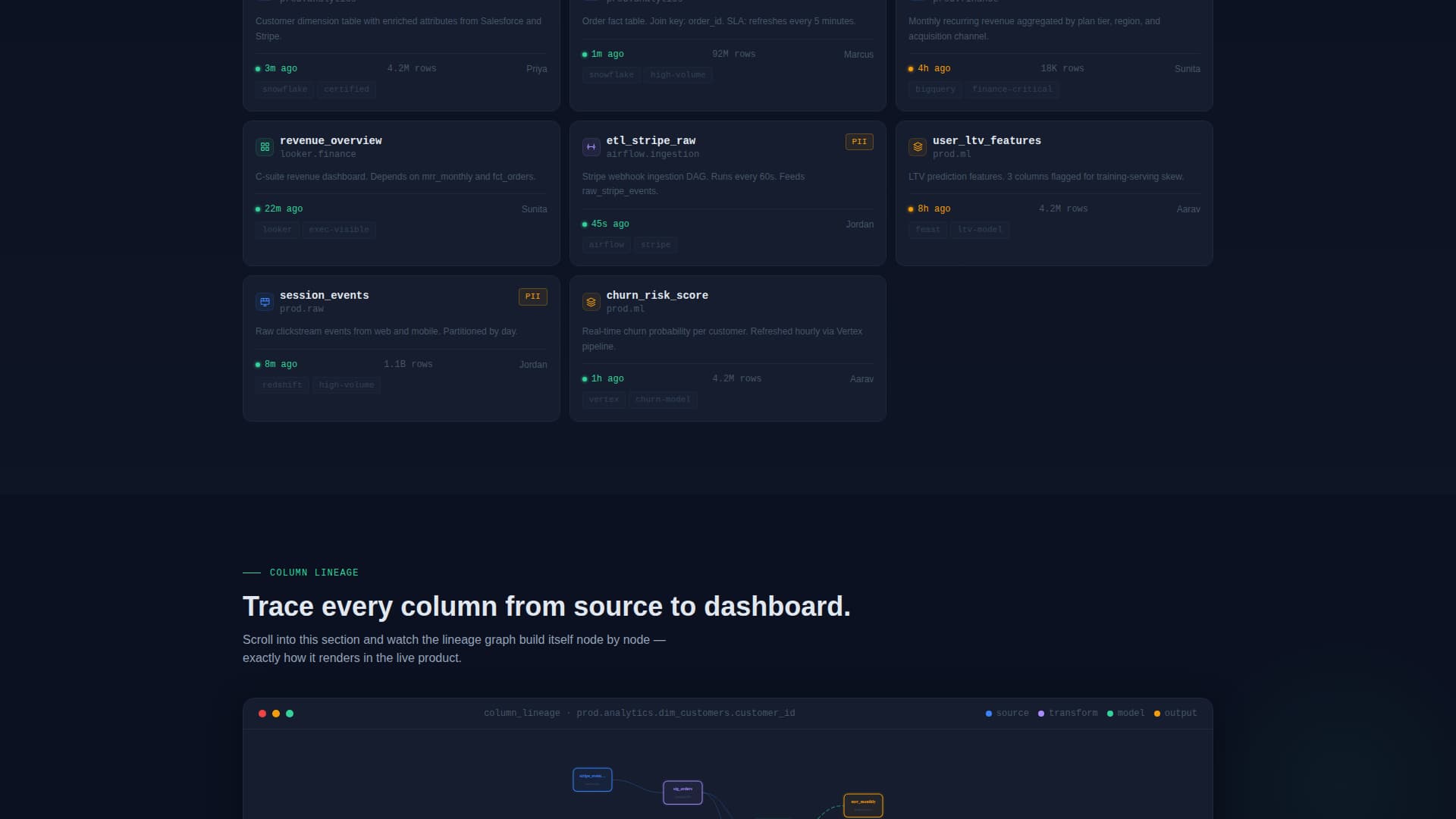This screenshot has height=819, width=1456.
Task: Click the Airflow pipeline icon on etl_stripe_raw
Action: 591,146
